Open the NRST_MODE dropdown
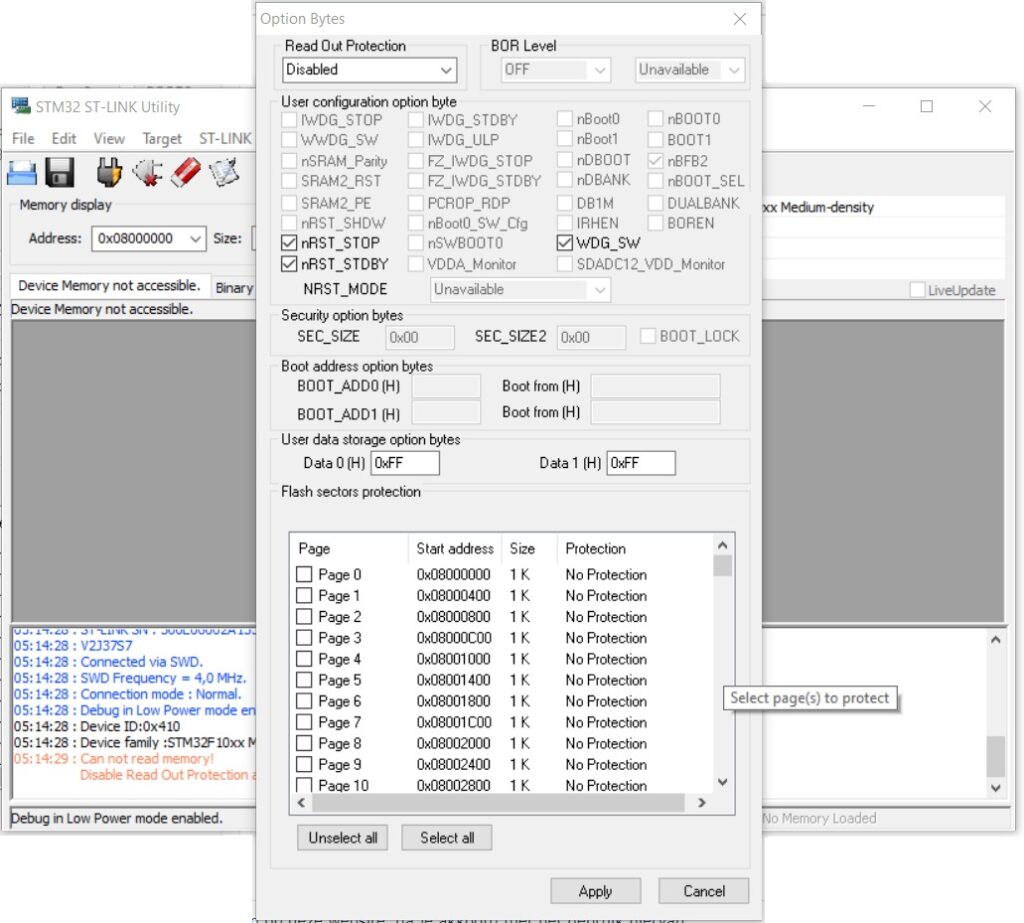Image resolution: width=1024 pixels, height=923 pixels. click(x=520, y=289)
